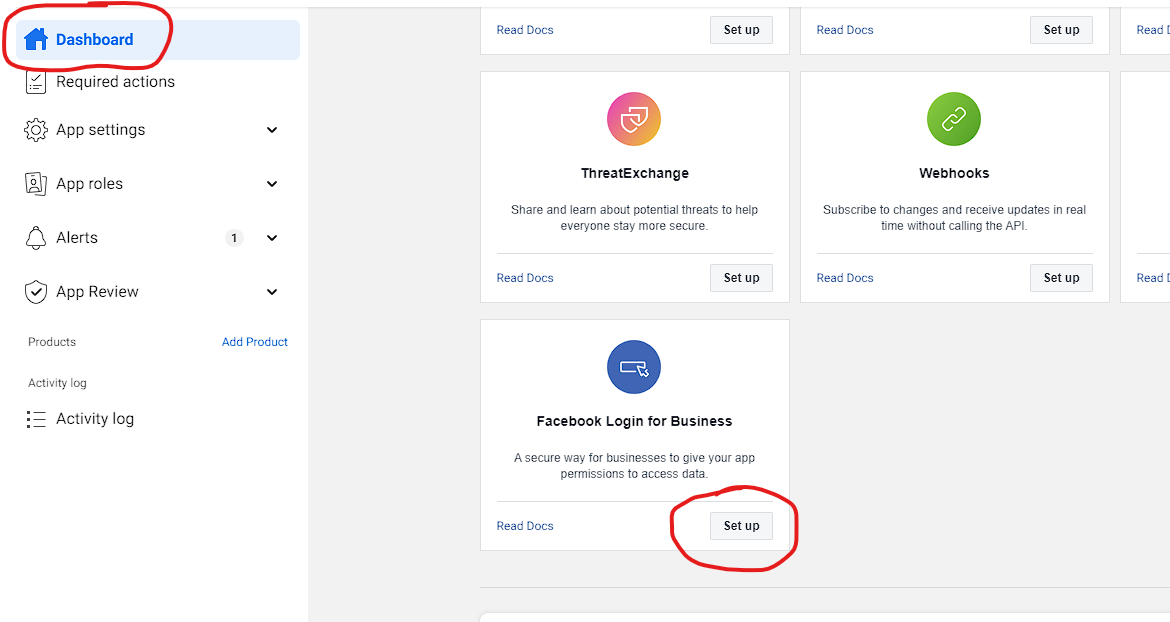Select App Review in the sidebar
1170x622 pixels.
pos(97,292)
